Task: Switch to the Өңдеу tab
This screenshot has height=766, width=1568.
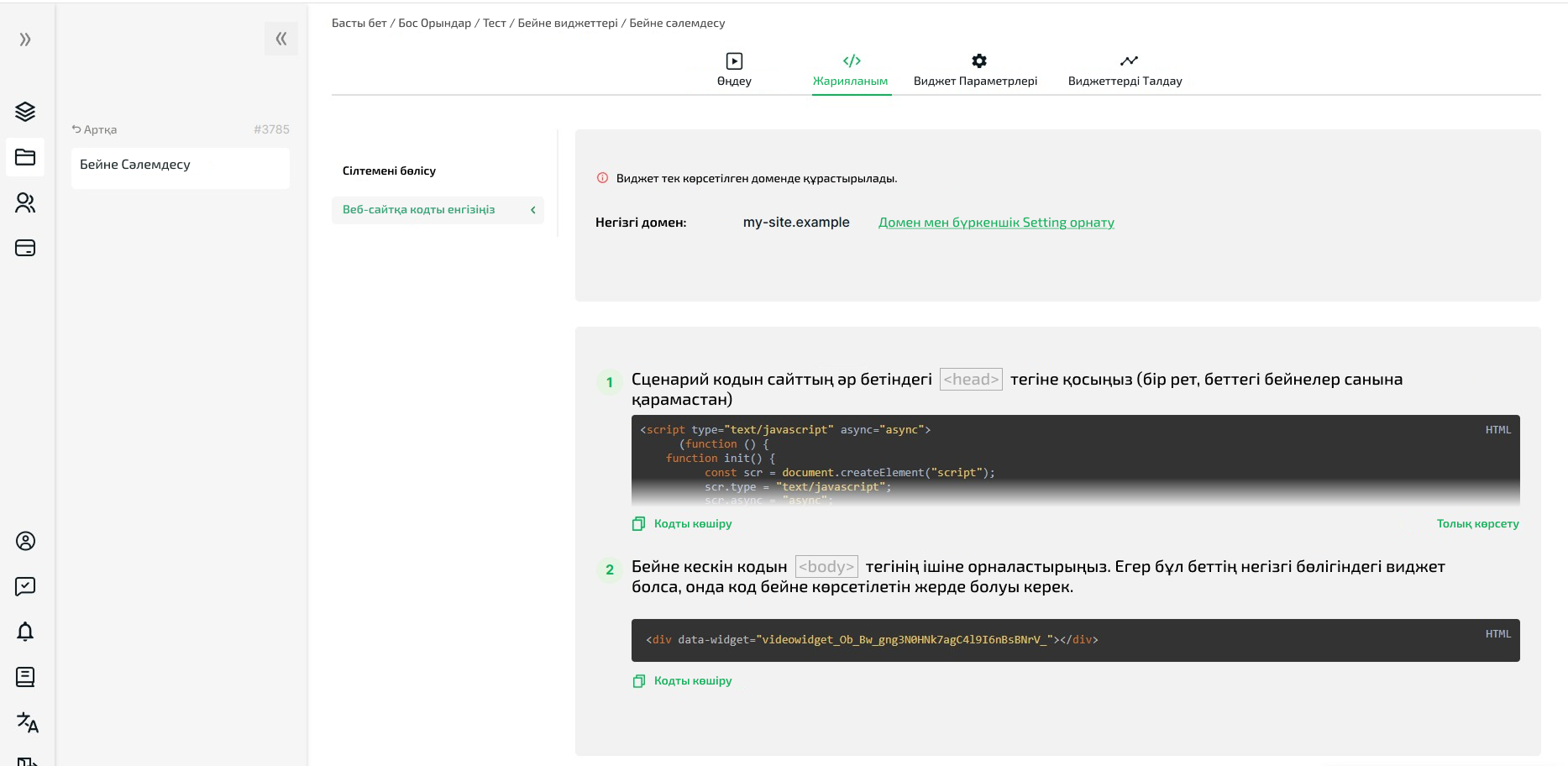Action: click(x=734, y=70)
